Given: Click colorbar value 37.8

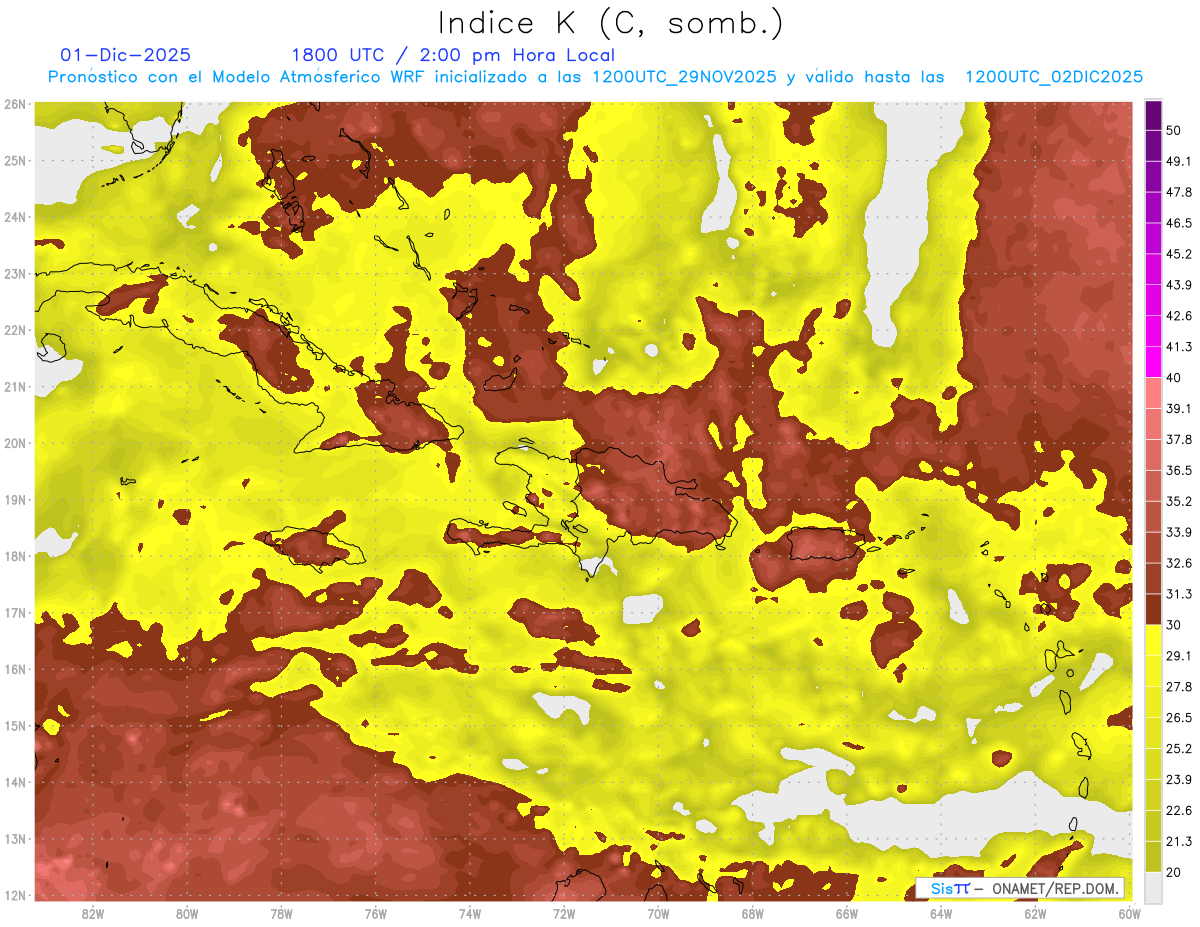Looking at the screenshot, I should pos(1178,439).
